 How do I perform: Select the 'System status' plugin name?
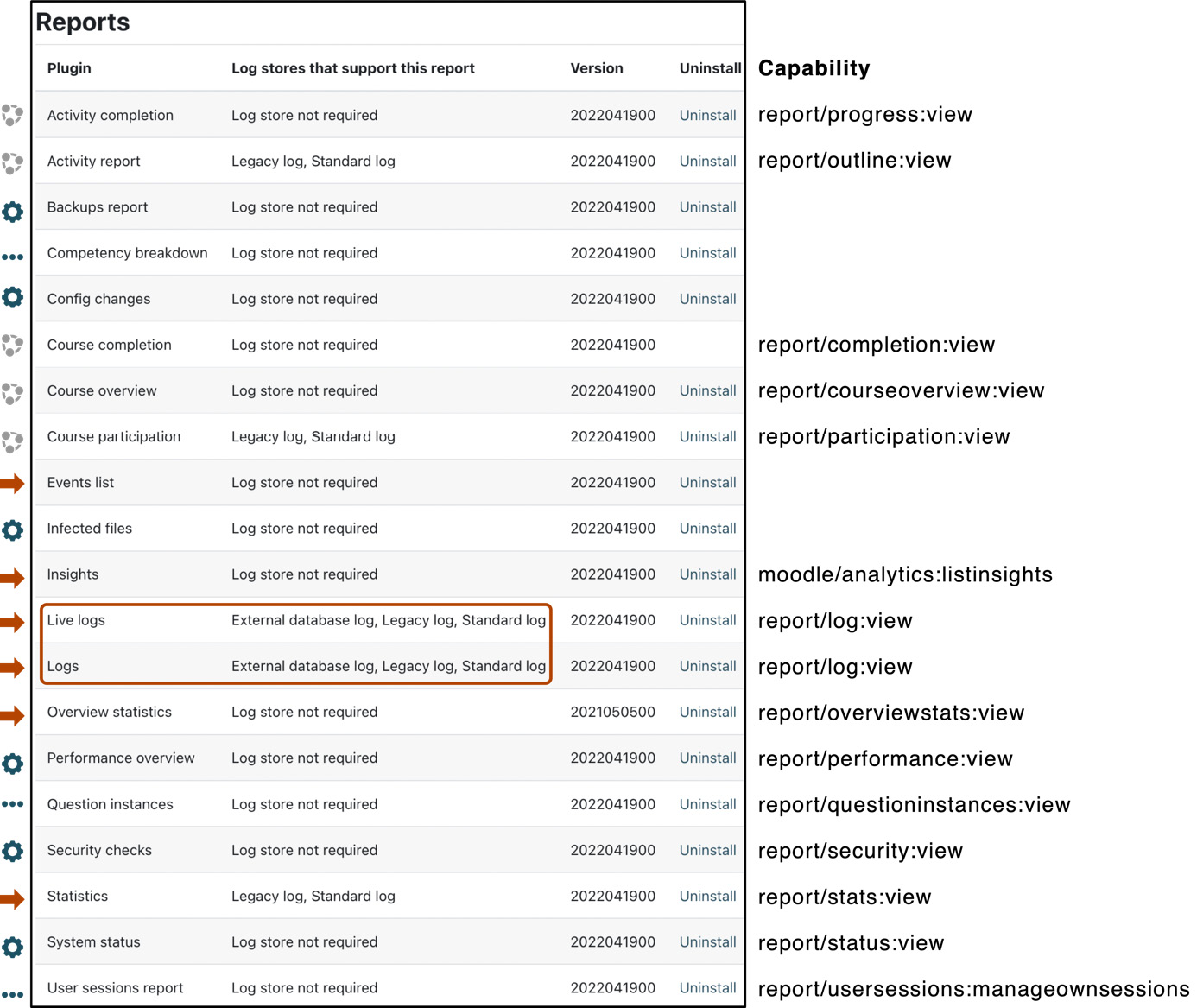(93, 941)
